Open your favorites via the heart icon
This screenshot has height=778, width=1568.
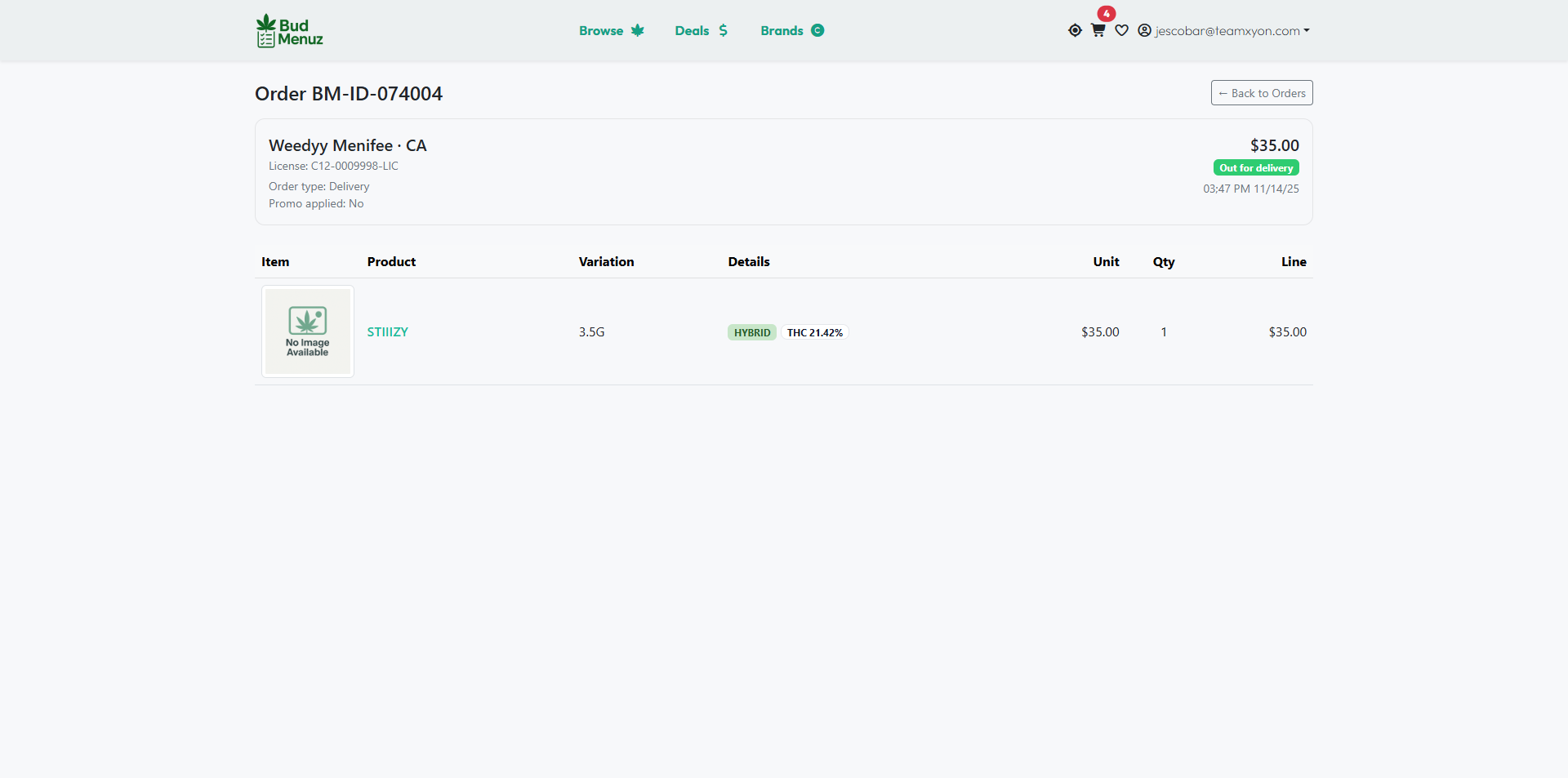click(x=1121, y=31)
